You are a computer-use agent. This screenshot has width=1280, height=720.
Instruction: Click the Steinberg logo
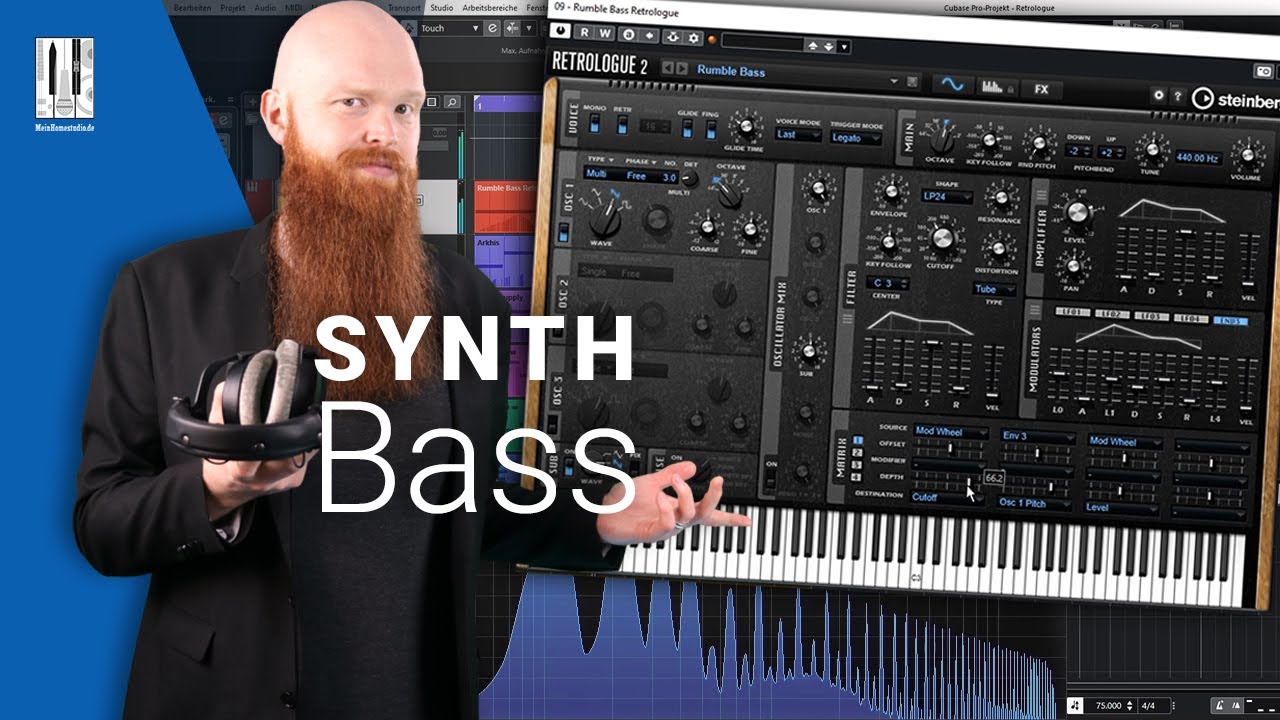point(1235,99)
